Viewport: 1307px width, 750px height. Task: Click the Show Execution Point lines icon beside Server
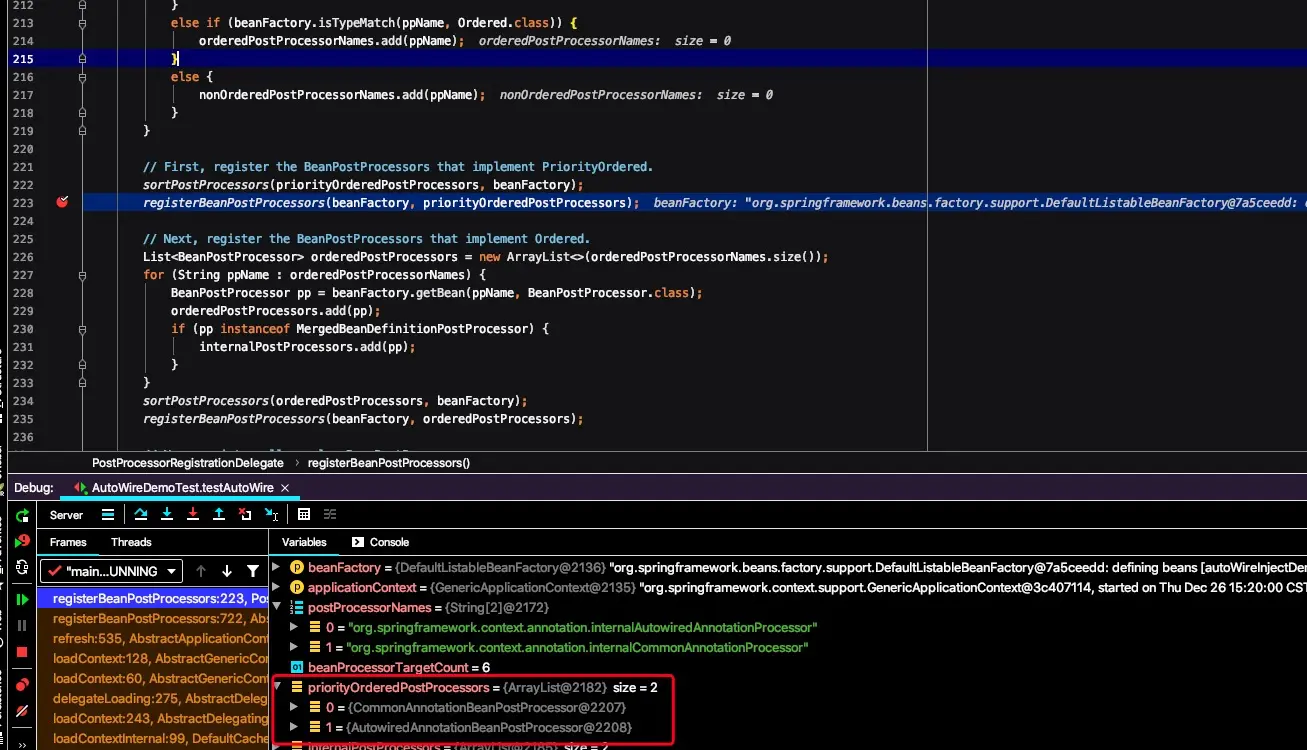pos(108,514)
